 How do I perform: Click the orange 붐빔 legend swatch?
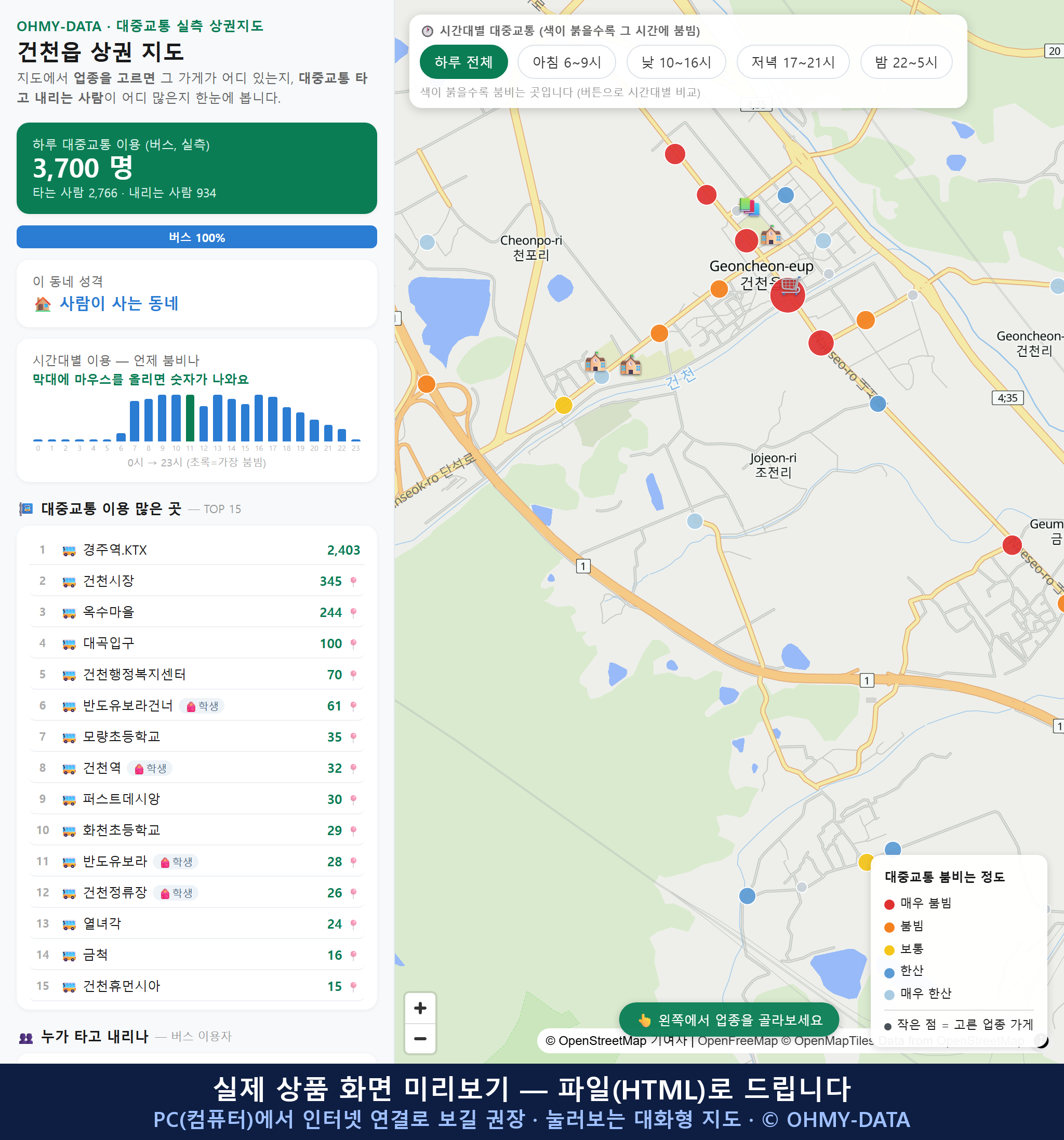pyautogui.click(x=889, y=927)
